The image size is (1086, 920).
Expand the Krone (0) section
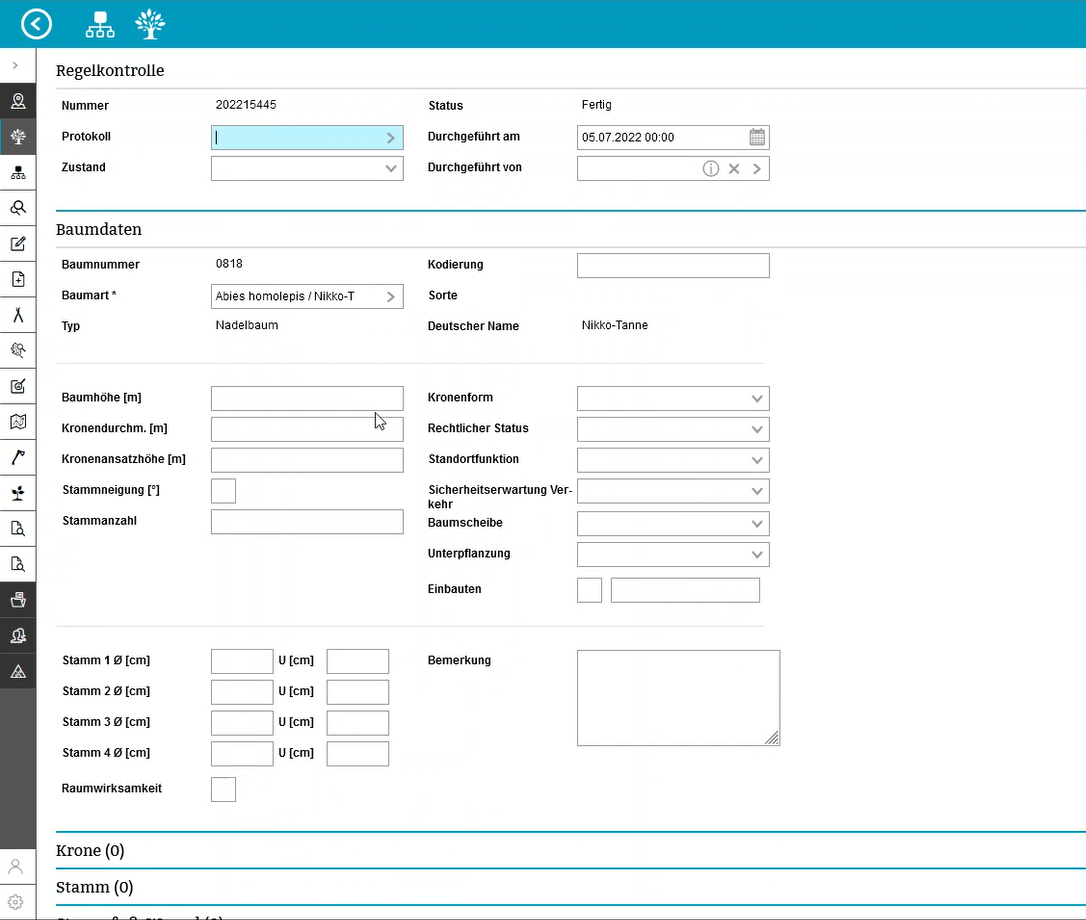pyautogui.click(x=90, y=850)
